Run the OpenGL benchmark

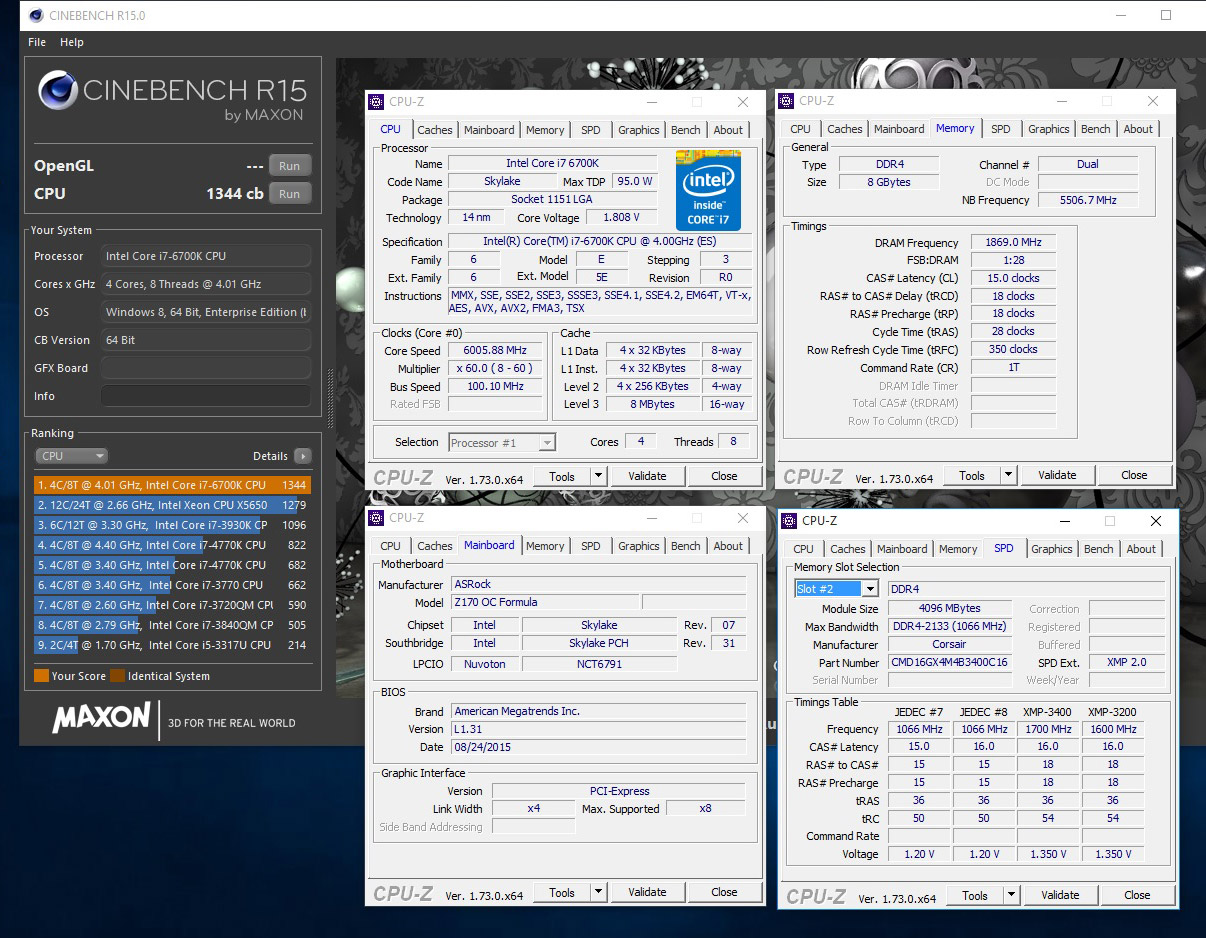point(289,166)
